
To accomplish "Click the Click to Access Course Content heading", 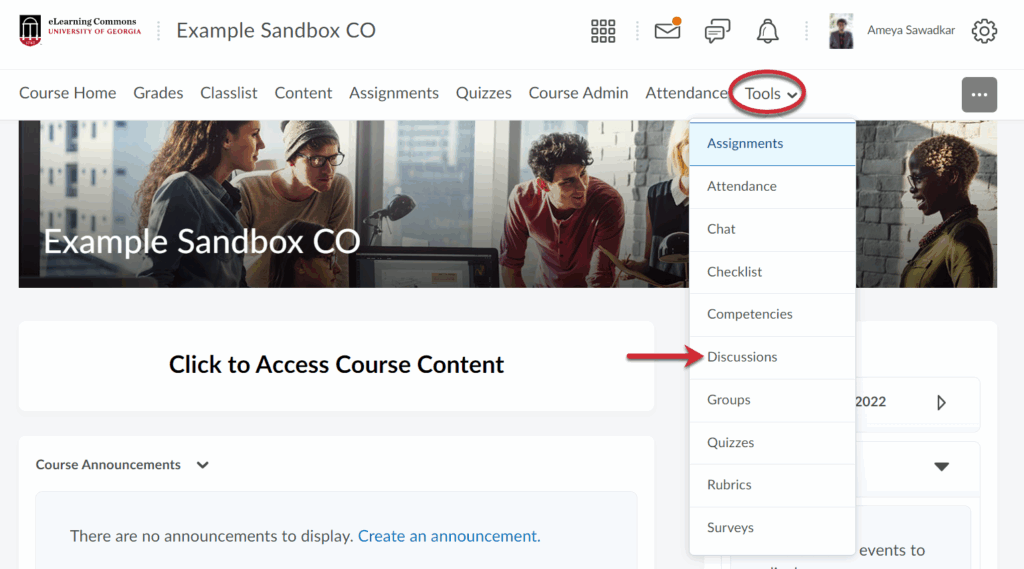I will [x=336, y=365].
